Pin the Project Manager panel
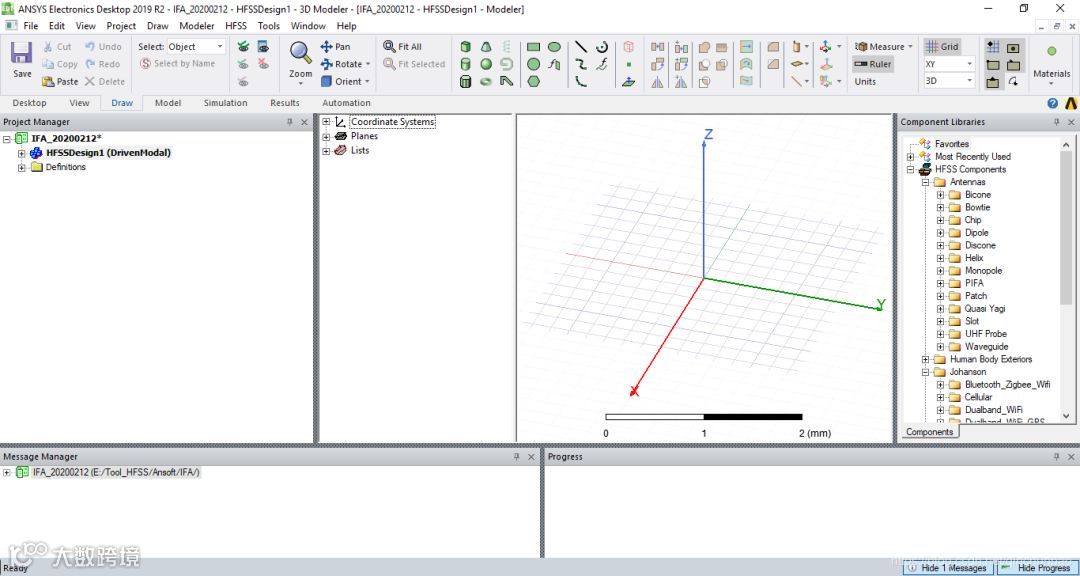1080x576 pixels. 289,122
